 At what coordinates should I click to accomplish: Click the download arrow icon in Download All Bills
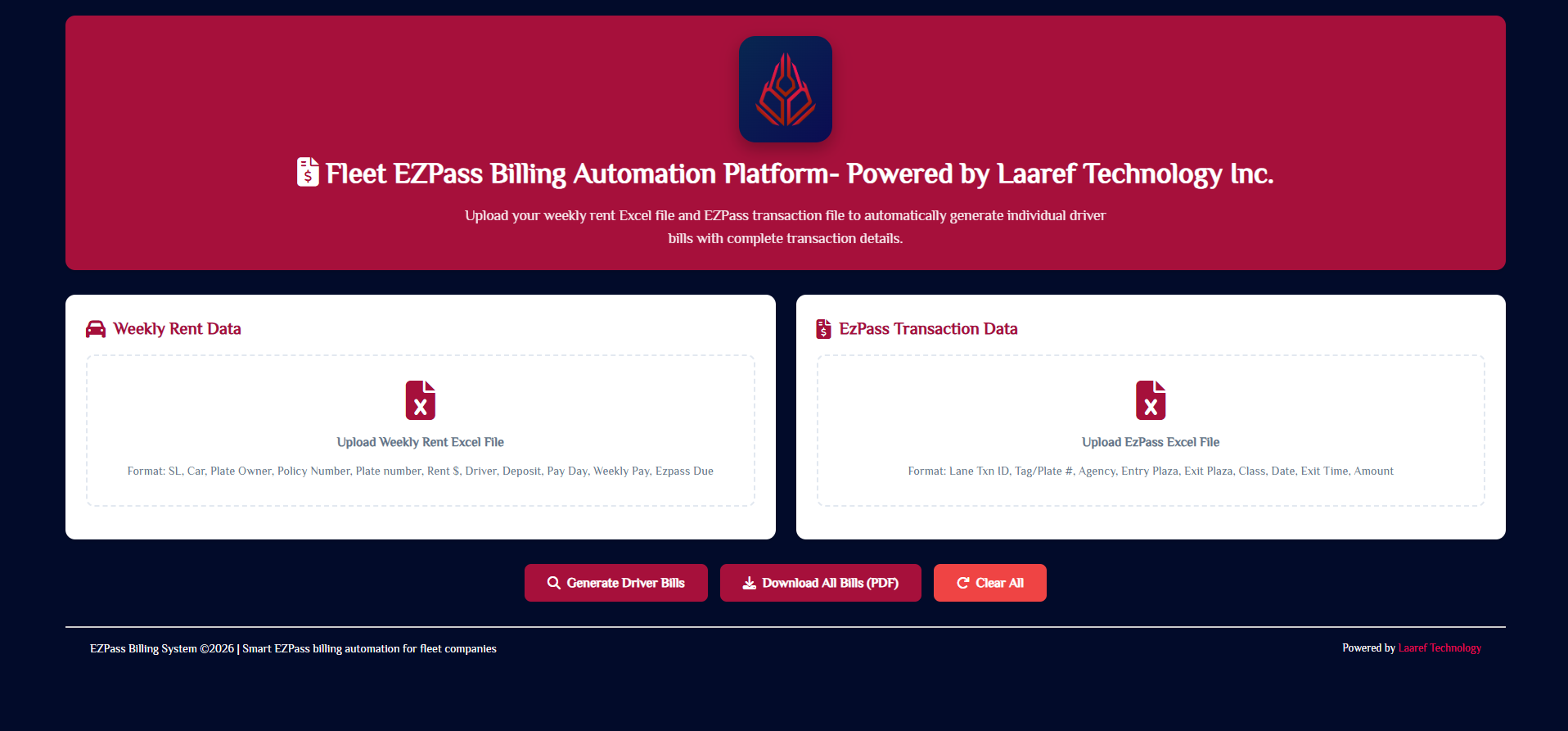(749, 583)
